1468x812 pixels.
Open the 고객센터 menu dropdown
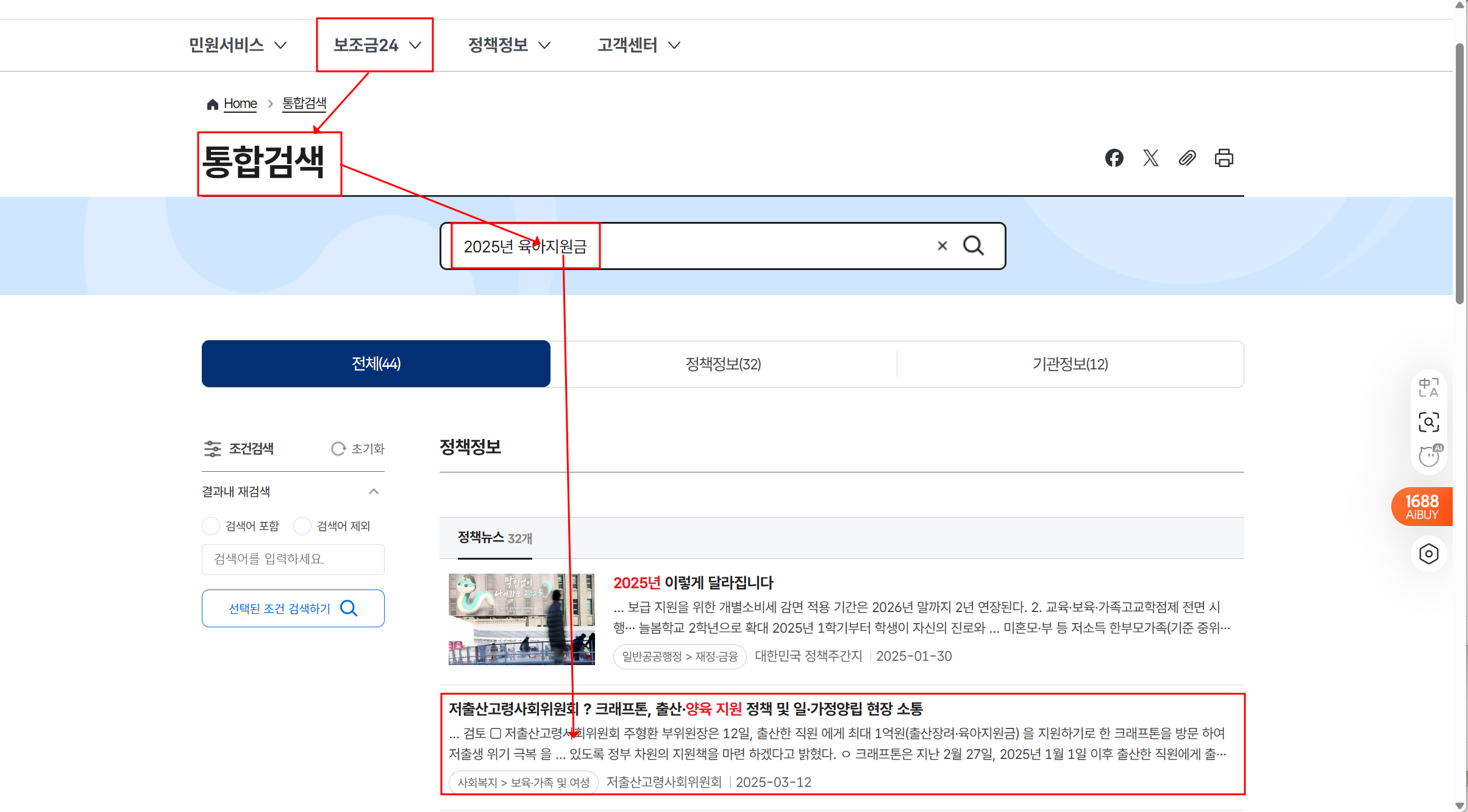point(638,45)
